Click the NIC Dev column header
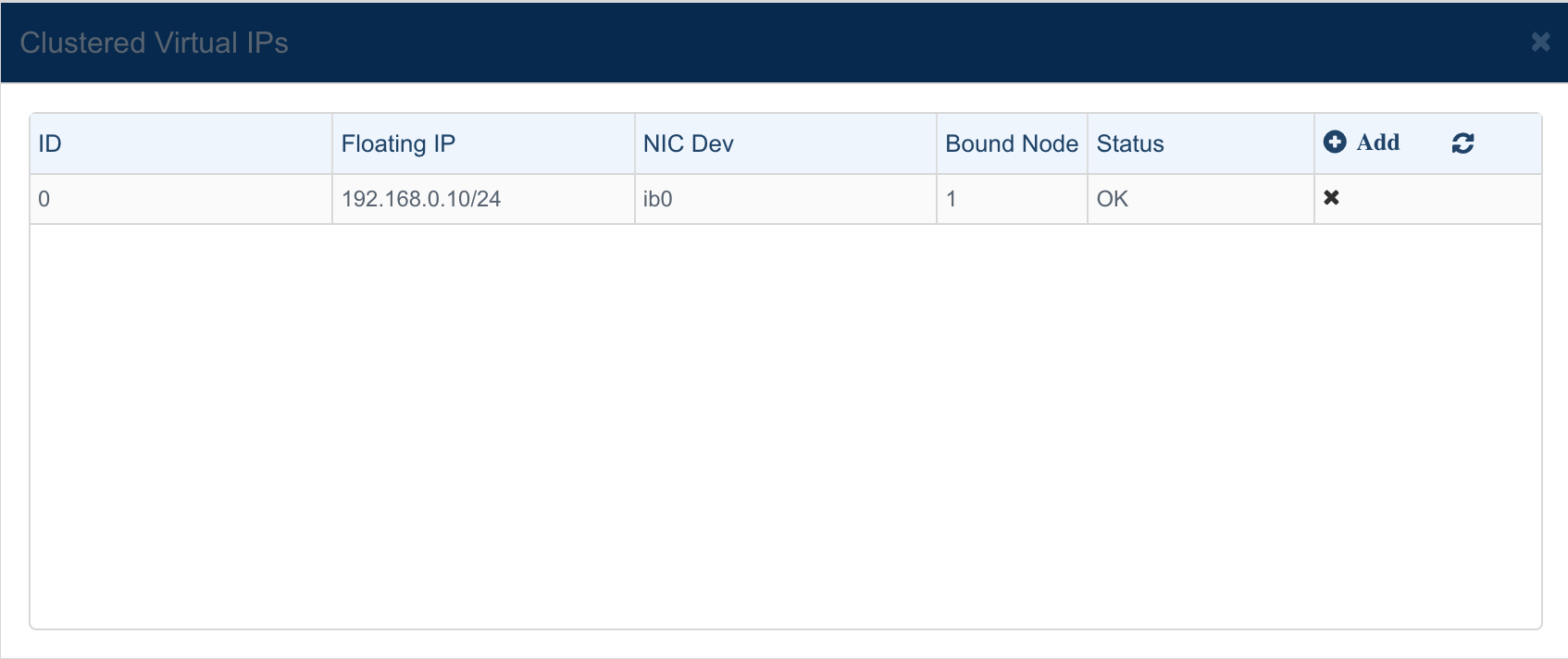The width and height of the screenshot is (1568, 659). pos(688,143)
